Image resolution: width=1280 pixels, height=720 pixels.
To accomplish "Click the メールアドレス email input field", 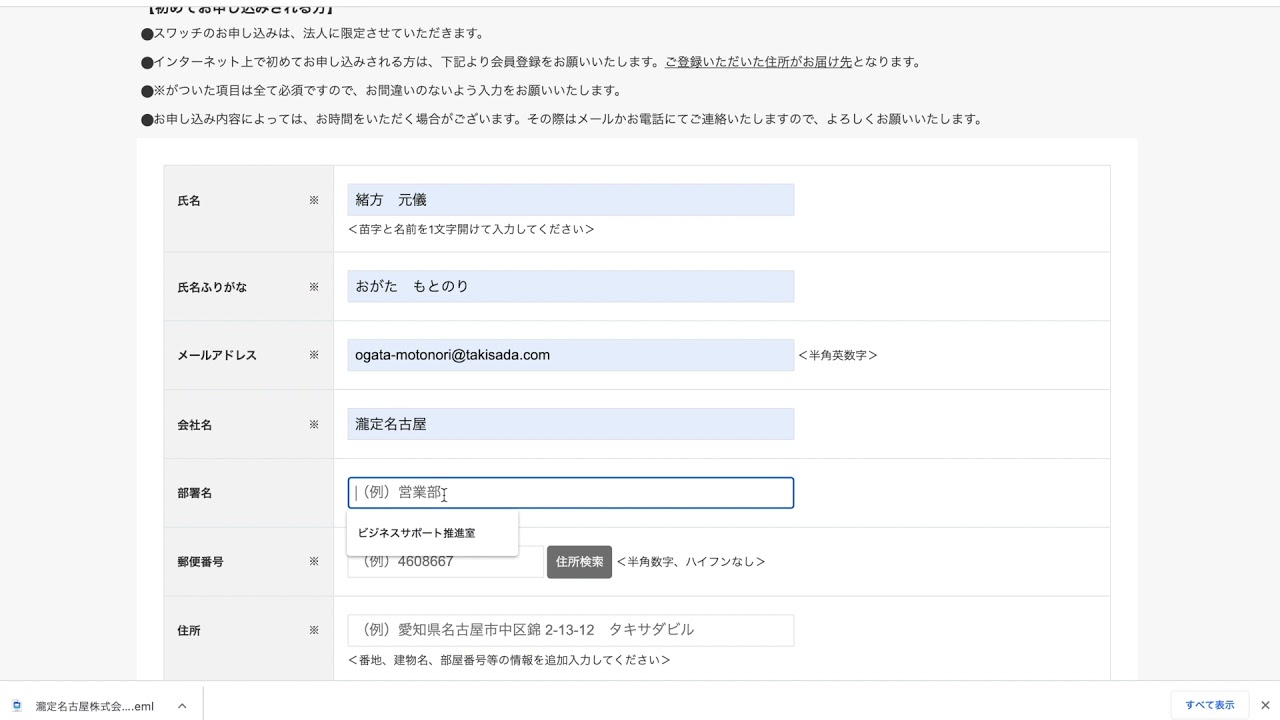I will (x=570, y=355).
